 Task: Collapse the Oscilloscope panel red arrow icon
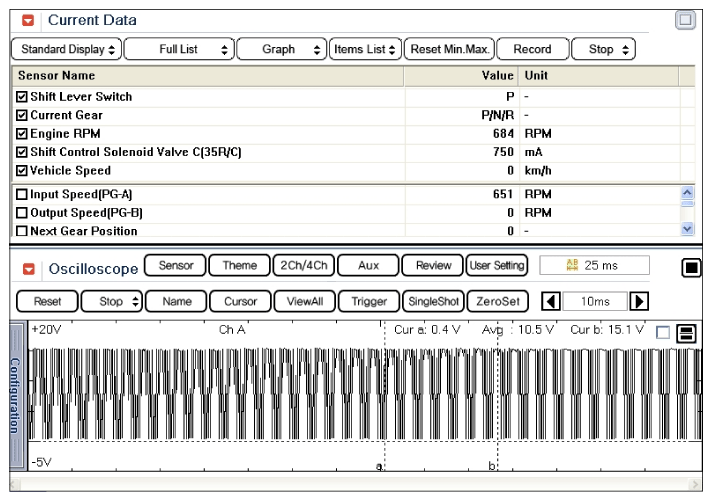click(x=29, y=269)
